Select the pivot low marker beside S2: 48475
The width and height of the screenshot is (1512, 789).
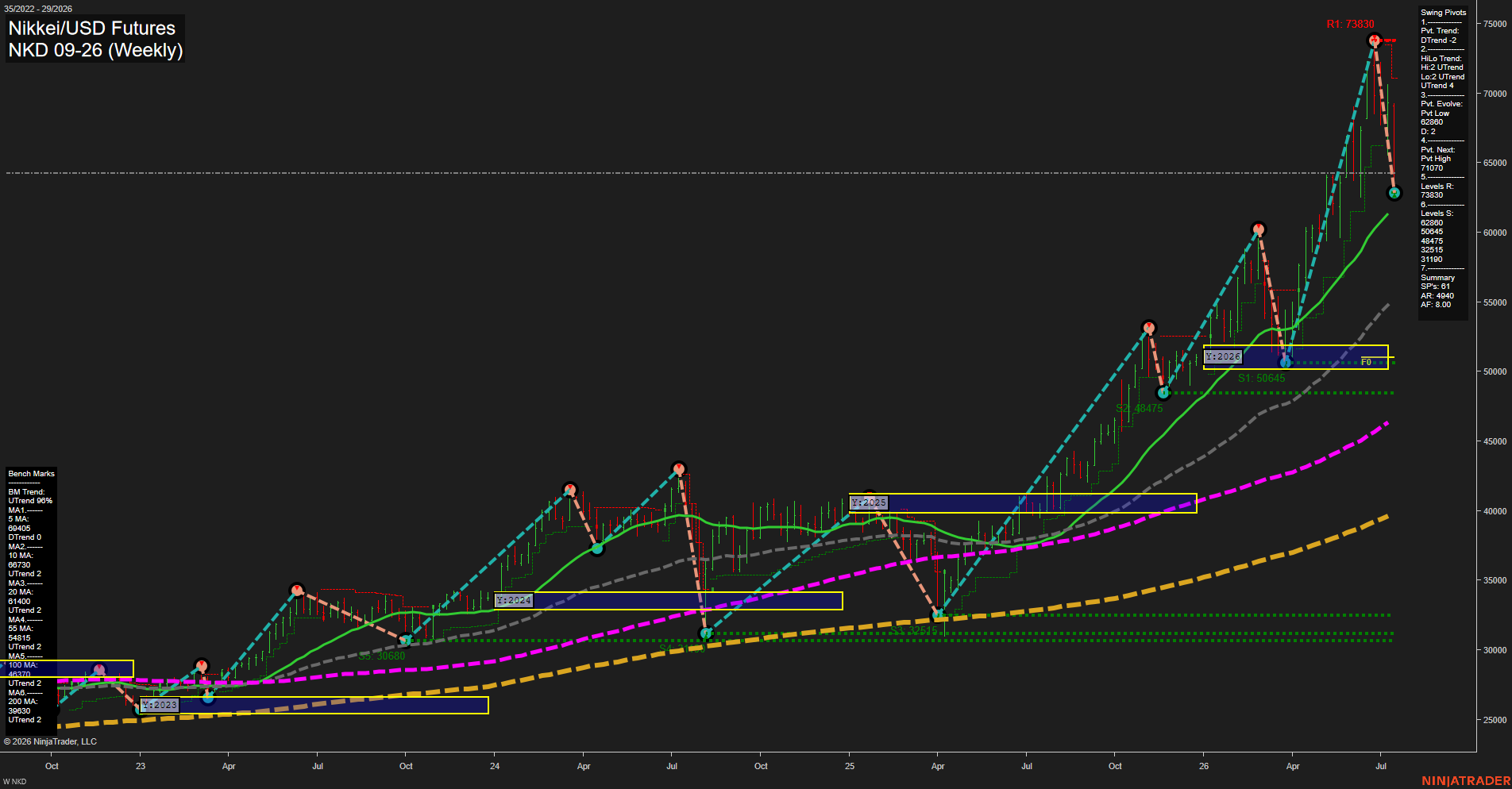tap(1163, 392)
